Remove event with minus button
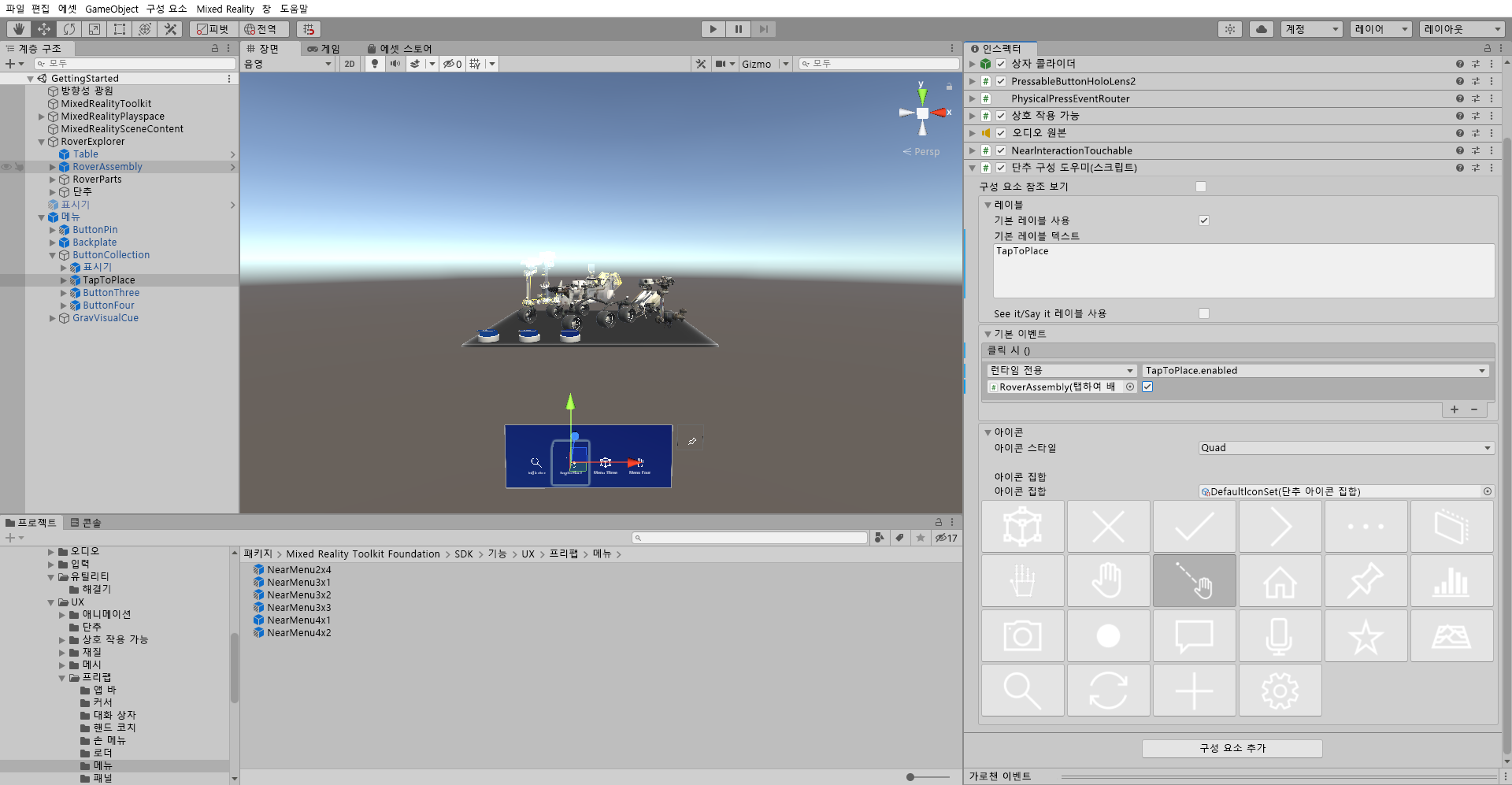 [x=1474, y=409]
